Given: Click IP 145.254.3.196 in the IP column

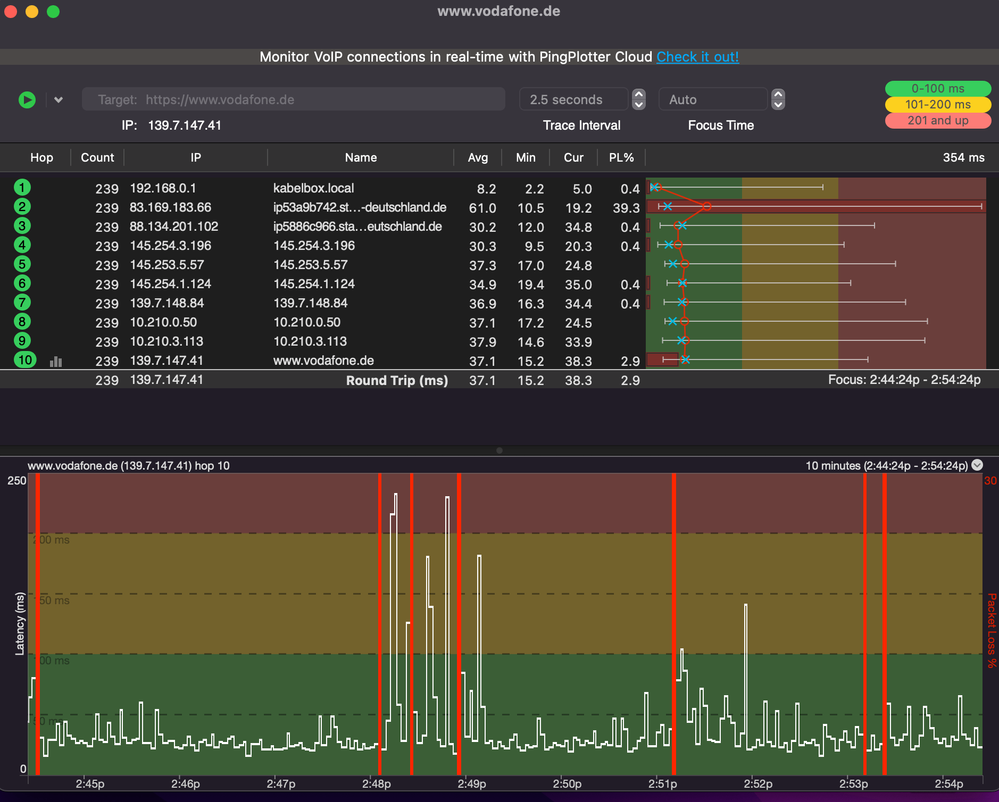Looking at the screenshot, I should 170,246.
